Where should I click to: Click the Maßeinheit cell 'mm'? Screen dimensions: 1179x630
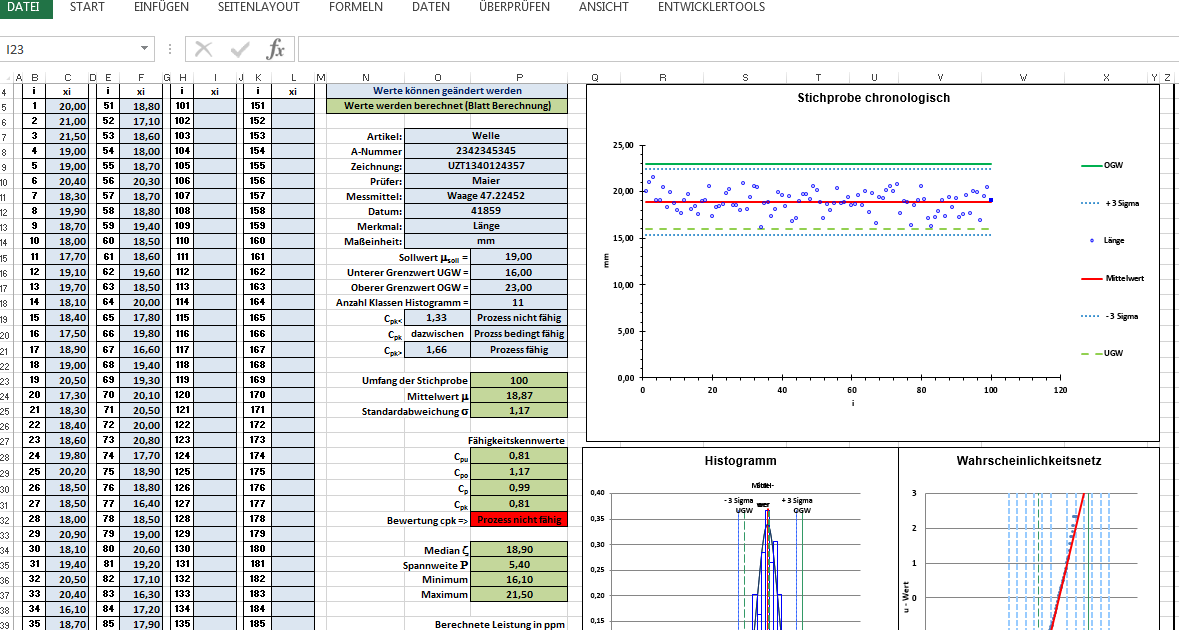[x=486, y=241]
